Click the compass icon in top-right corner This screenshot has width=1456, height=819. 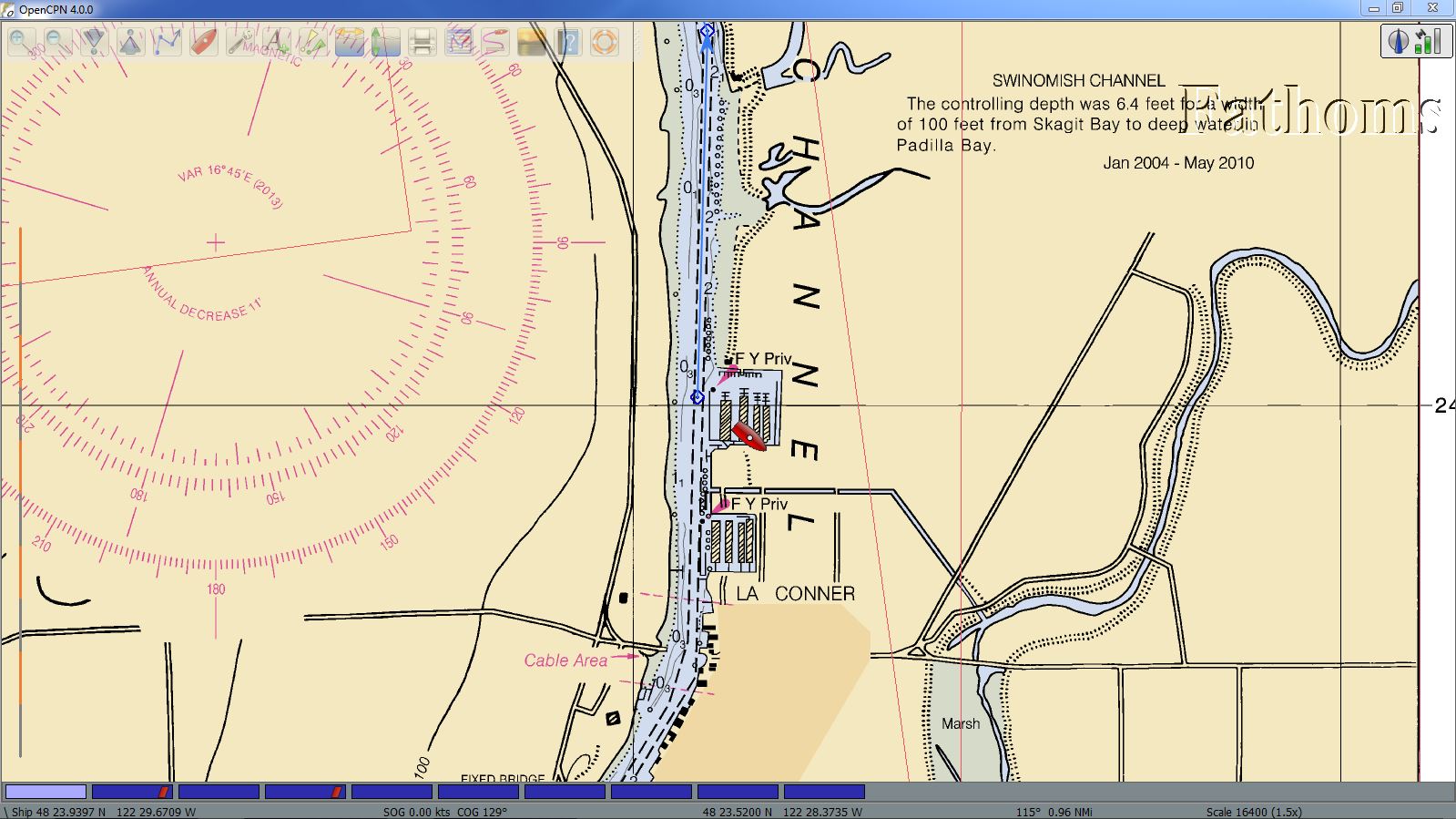coord(1399,41)
